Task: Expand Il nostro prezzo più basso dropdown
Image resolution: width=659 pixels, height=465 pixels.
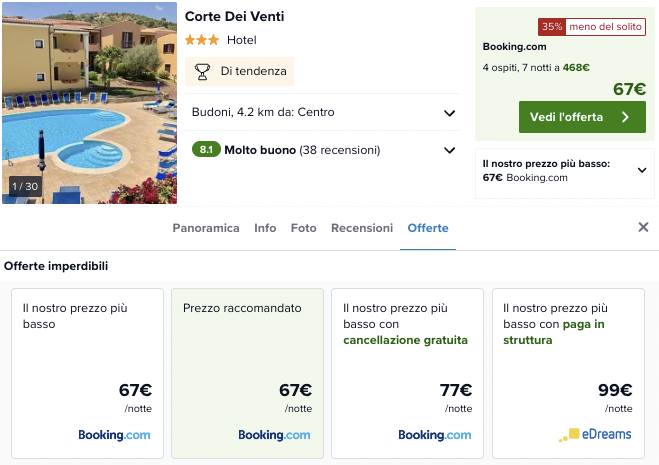Action: click(642, 170)
